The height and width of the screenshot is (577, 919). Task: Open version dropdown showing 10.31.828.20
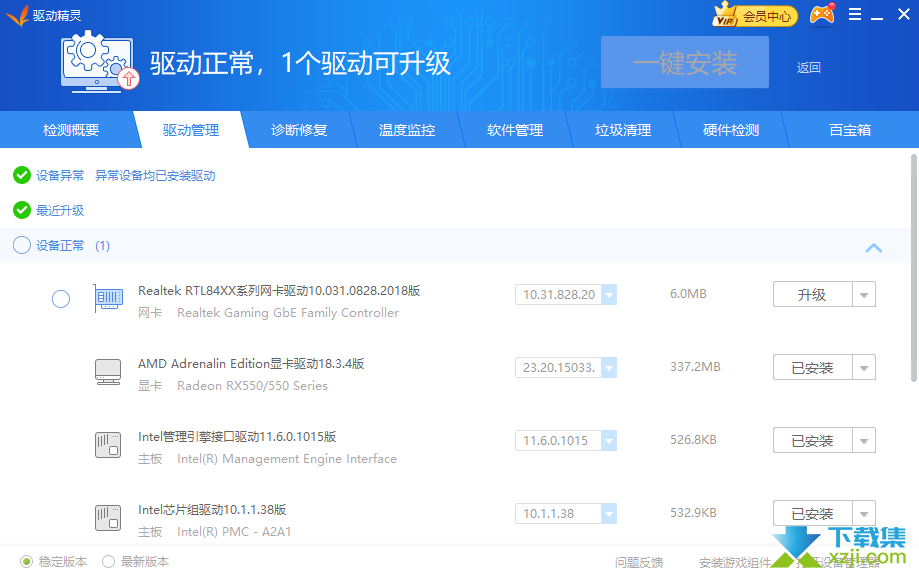coord(610,294)
